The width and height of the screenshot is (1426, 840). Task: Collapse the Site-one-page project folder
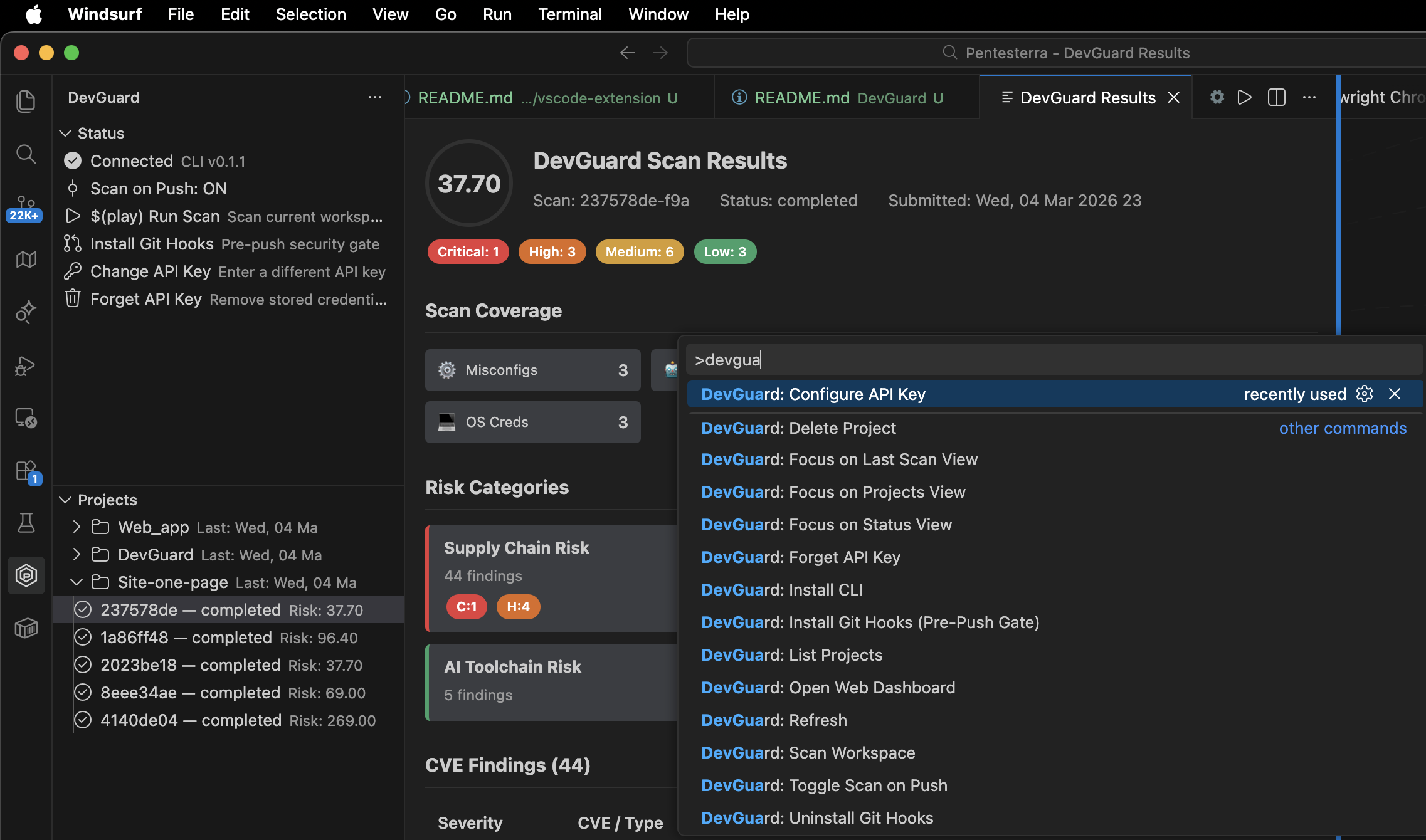pyautogui.click(x=77, y=582)
